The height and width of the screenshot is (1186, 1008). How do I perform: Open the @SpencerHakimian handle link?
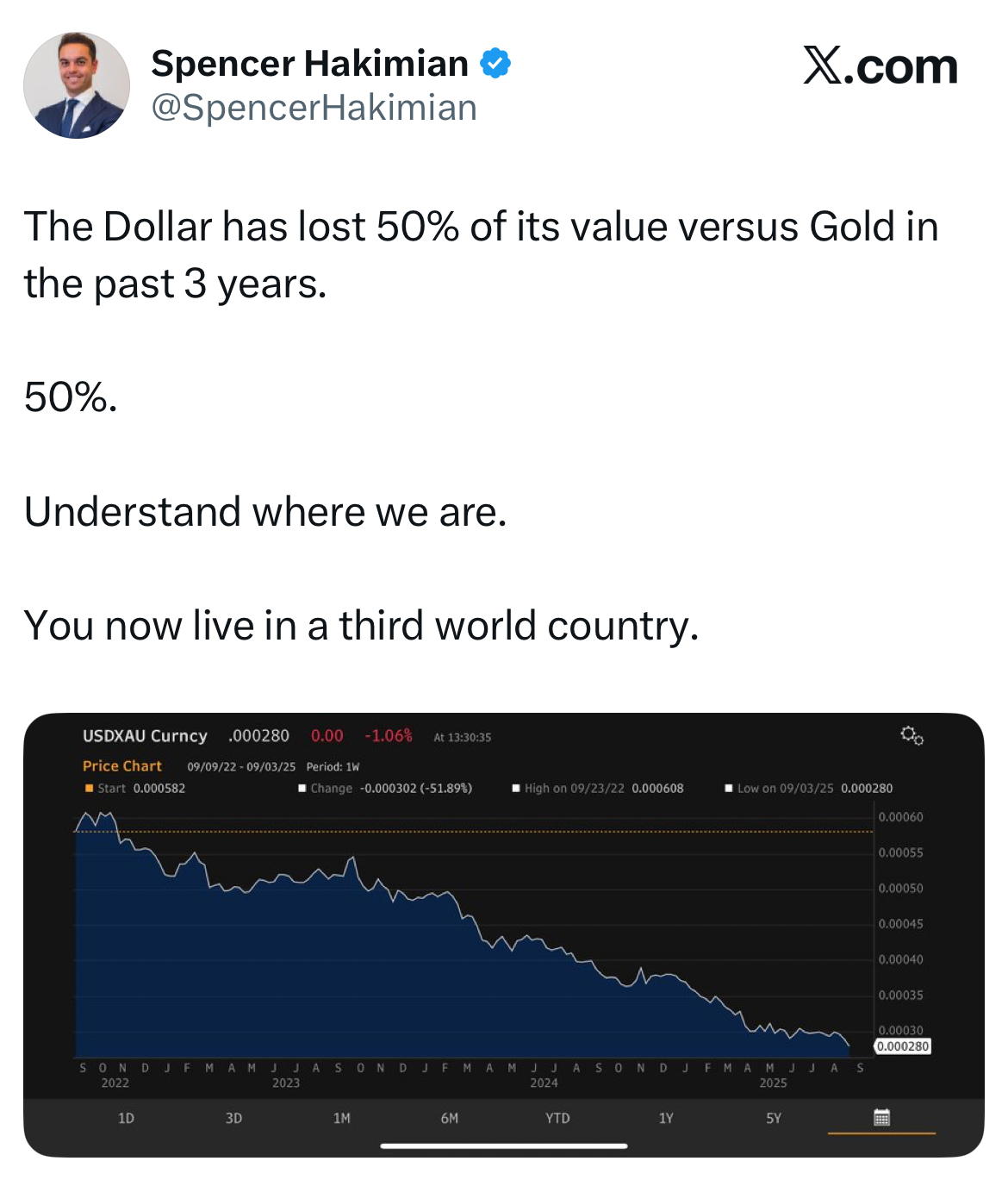click(x=314, y=109)
